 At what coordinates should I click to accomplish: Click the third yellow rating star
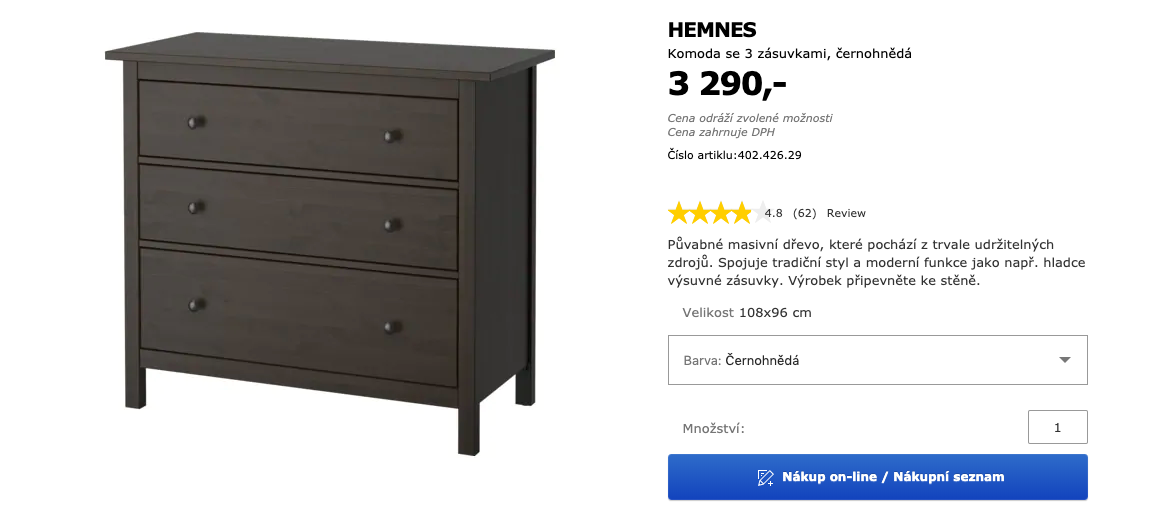[721, 213]
